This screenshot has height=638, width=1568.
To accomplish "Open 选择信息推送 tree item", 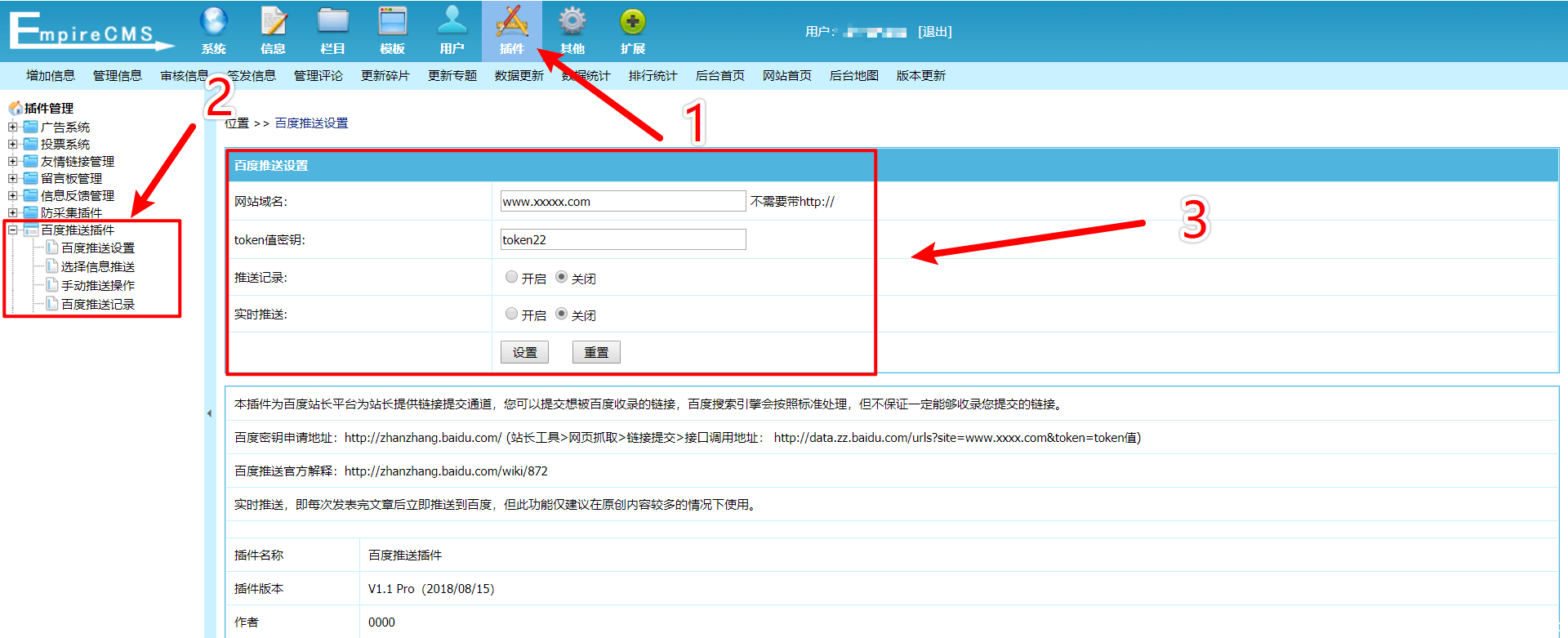I will coord(98,266).
